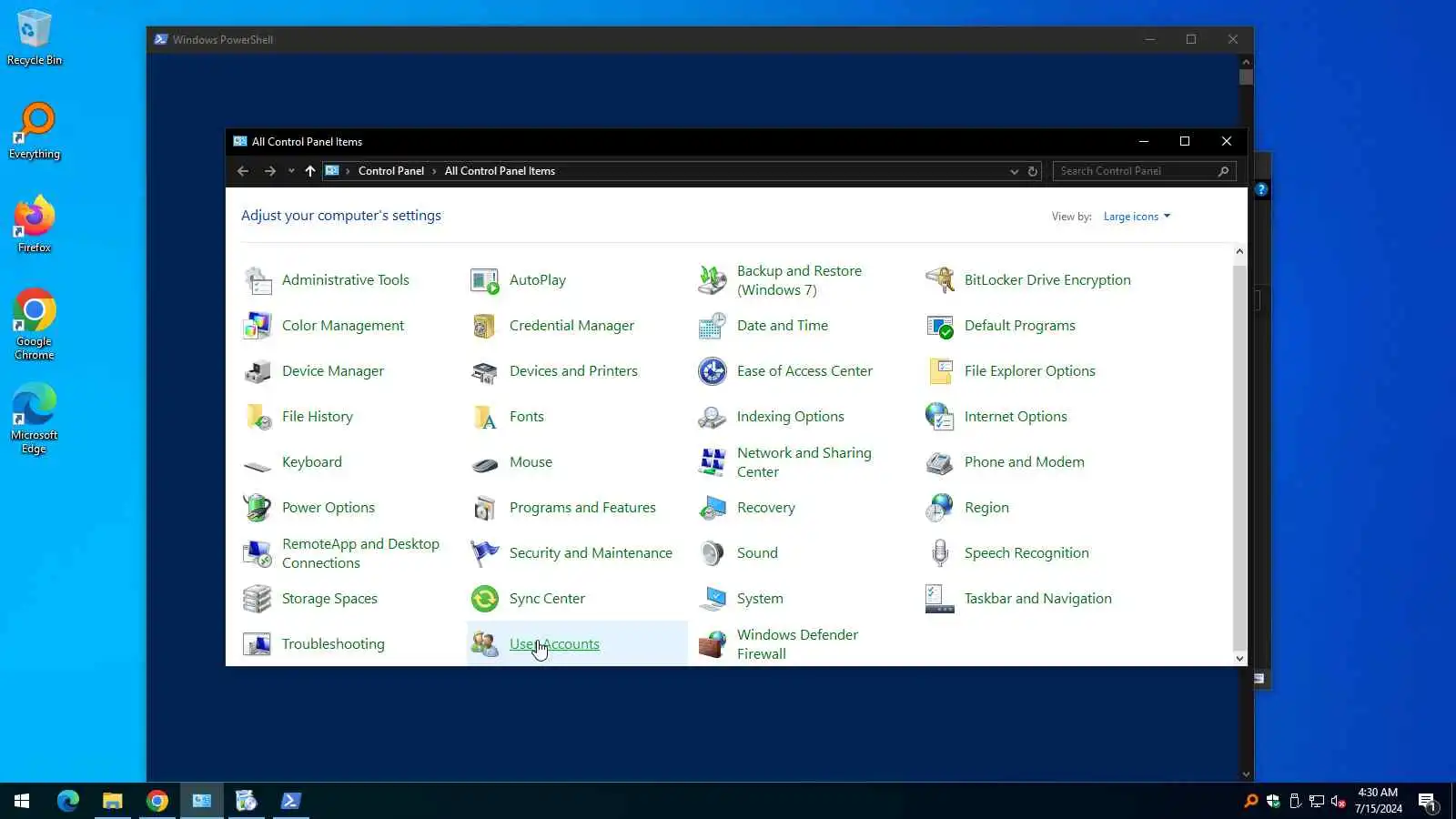Open the File History icon
Viewport: 1456px width, 819px height.
pyautogui.click(x=258, y=417)
